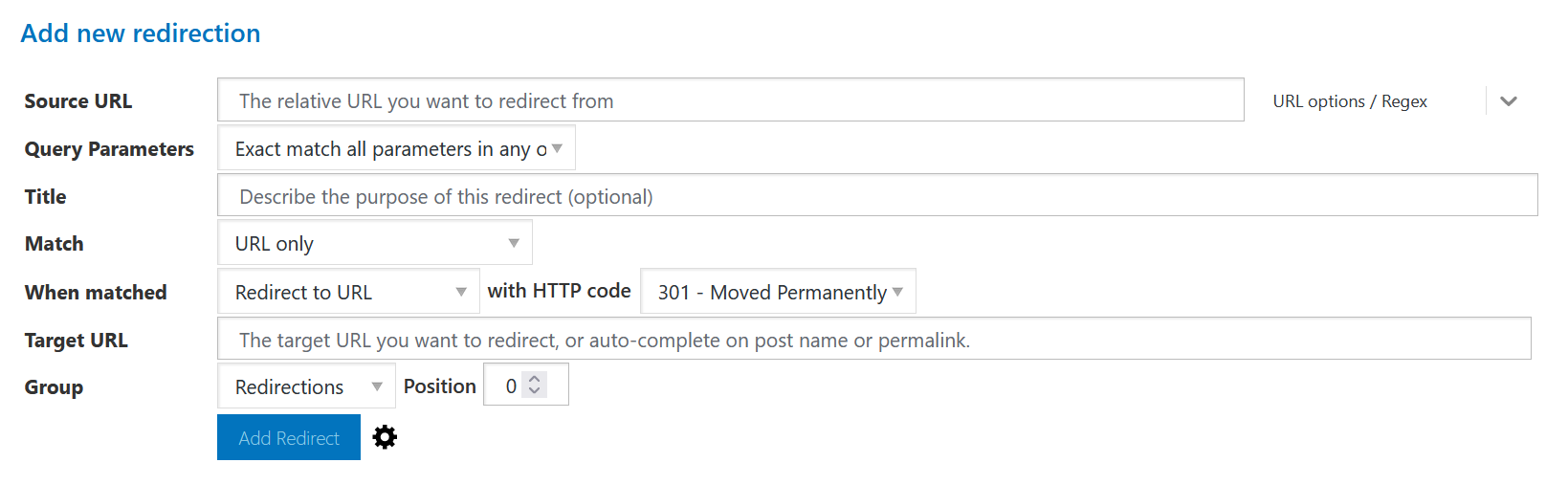Open the URL options / Regex dropdown
1568x485 pixels.
[1349, 101]
